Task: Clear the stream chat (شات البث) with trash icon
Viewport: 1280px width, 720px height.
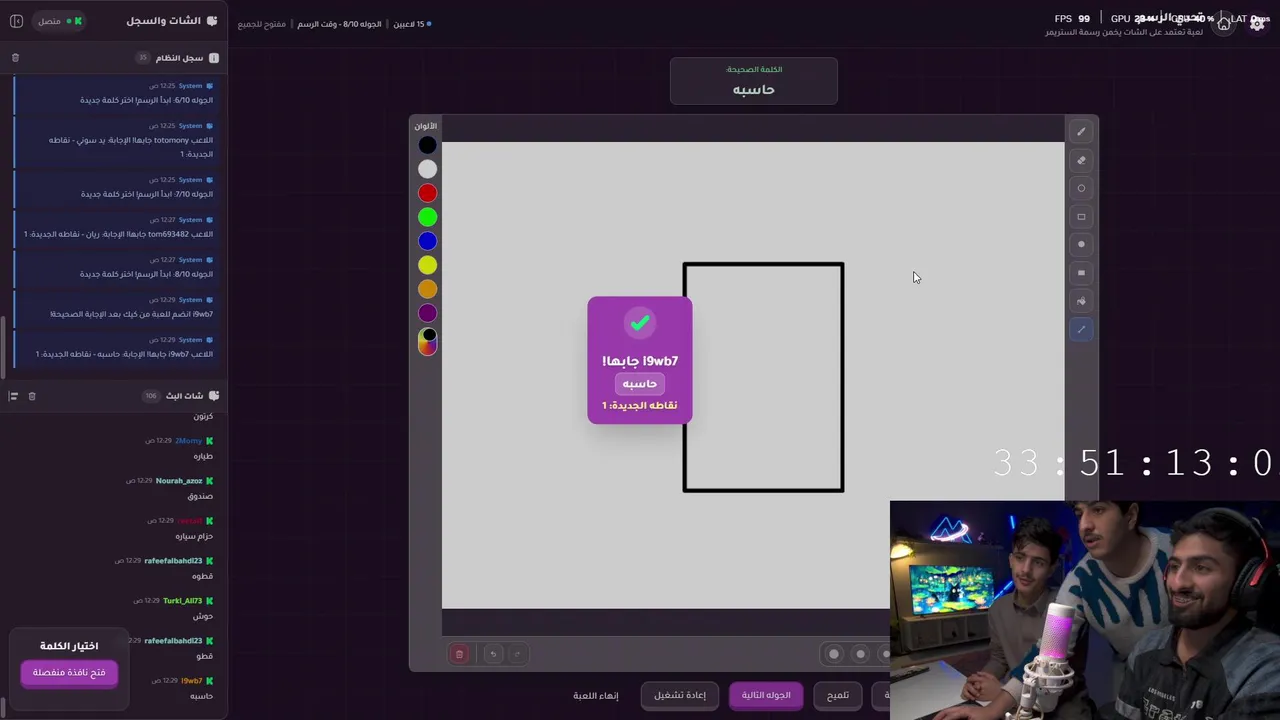Action: [32, 396]
